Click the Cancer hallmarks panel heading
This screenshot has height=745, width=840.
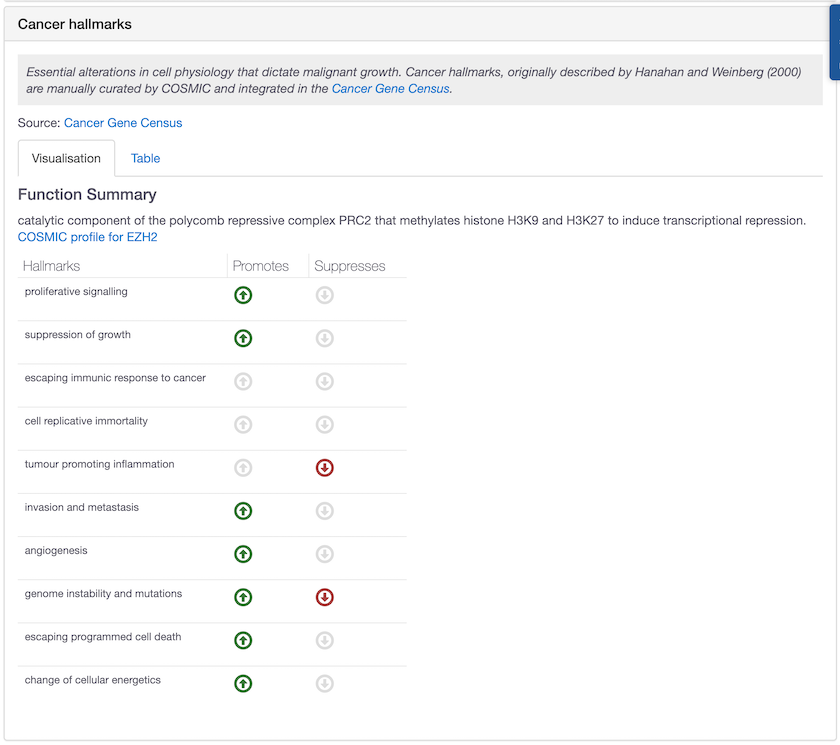74,24
